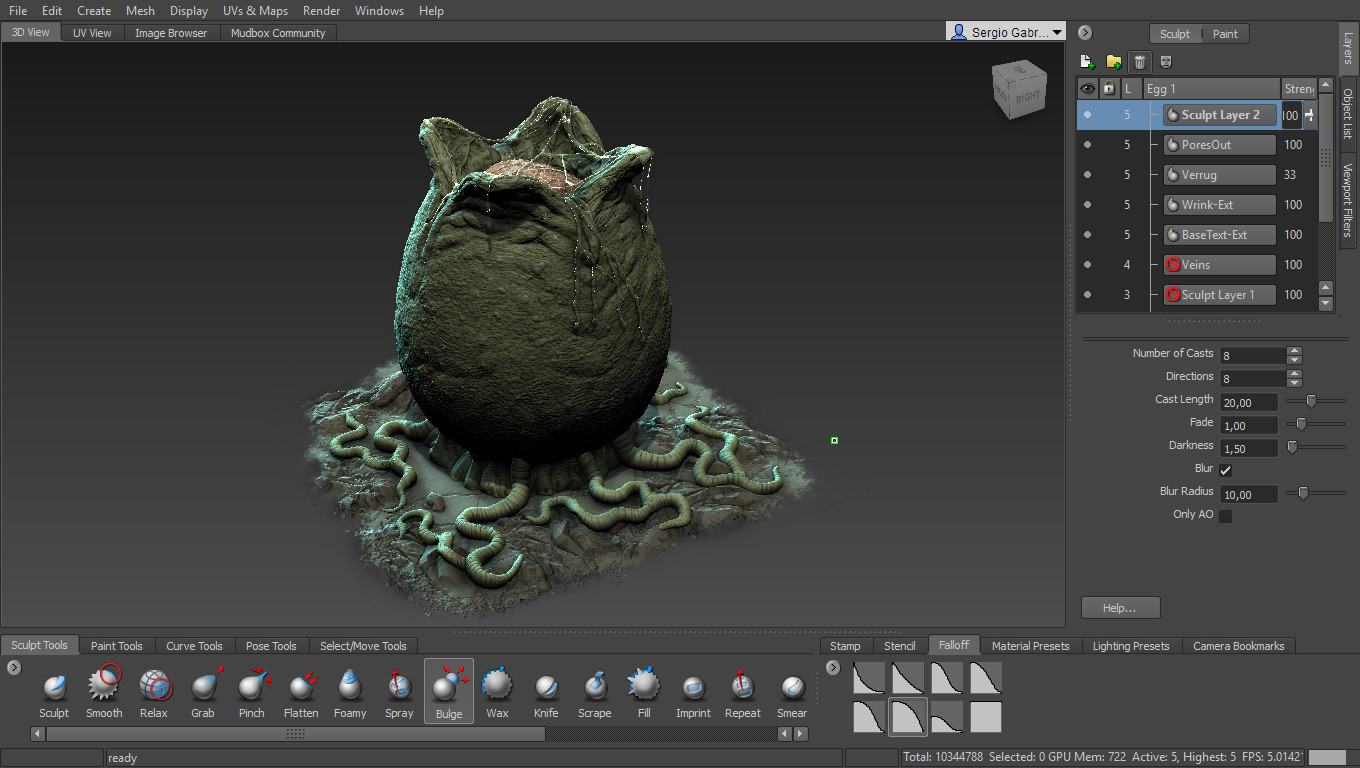
Task: Select the Smooth tool
Action: (103, 692)
